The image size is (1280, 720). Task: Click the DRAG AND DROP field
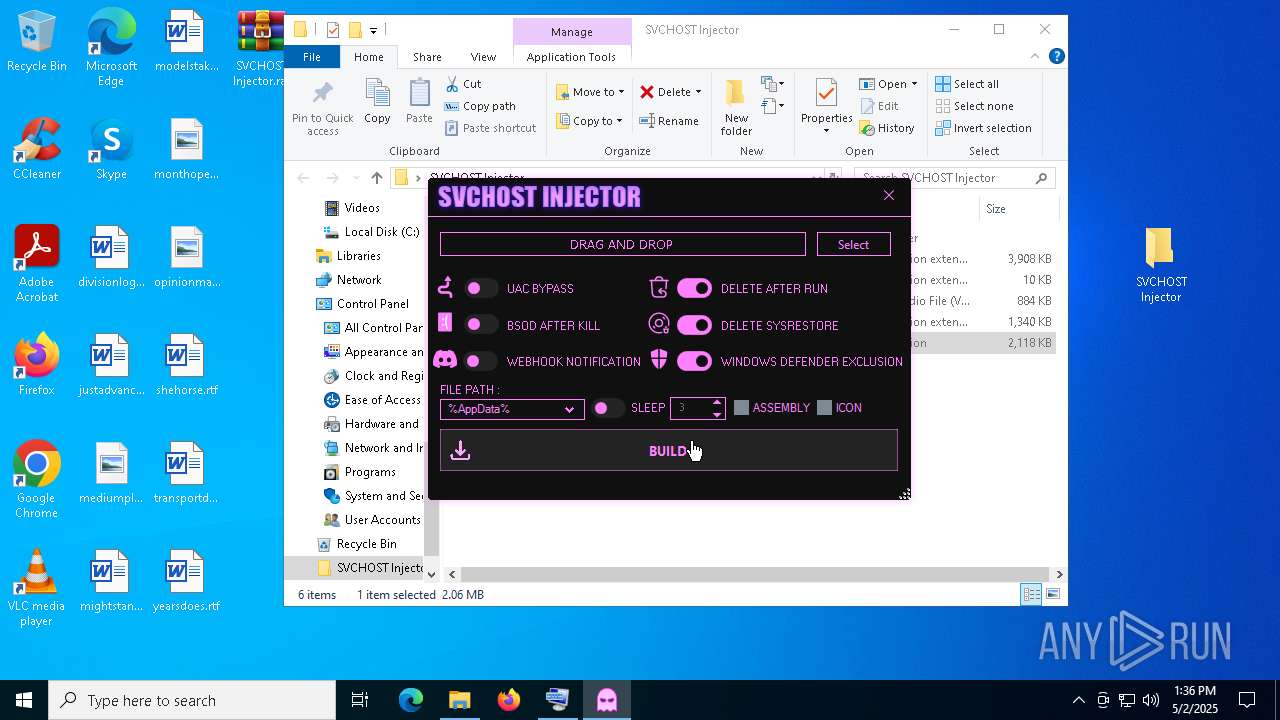click(622, 244)
